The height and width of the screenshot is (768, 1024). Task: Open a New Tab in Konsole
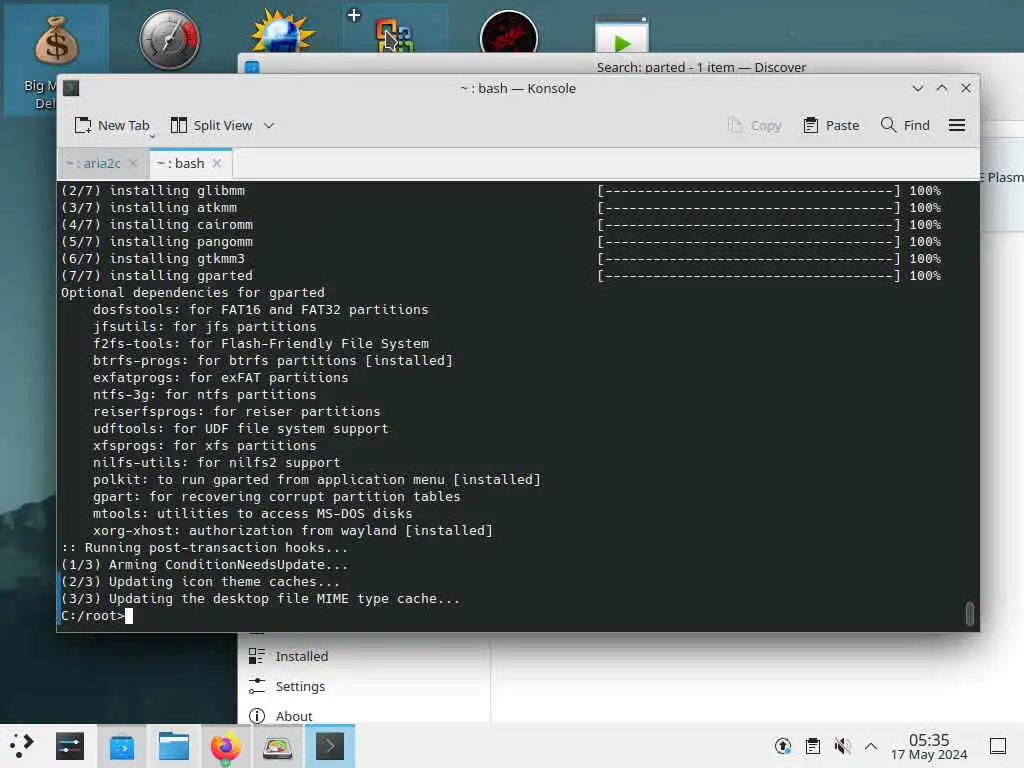112,125
